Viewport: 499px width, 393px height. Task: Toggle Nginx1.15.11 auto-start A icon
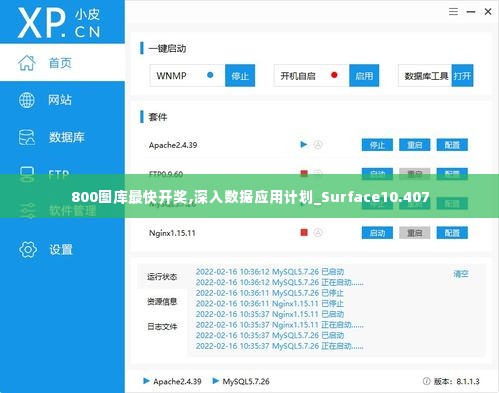318,233
